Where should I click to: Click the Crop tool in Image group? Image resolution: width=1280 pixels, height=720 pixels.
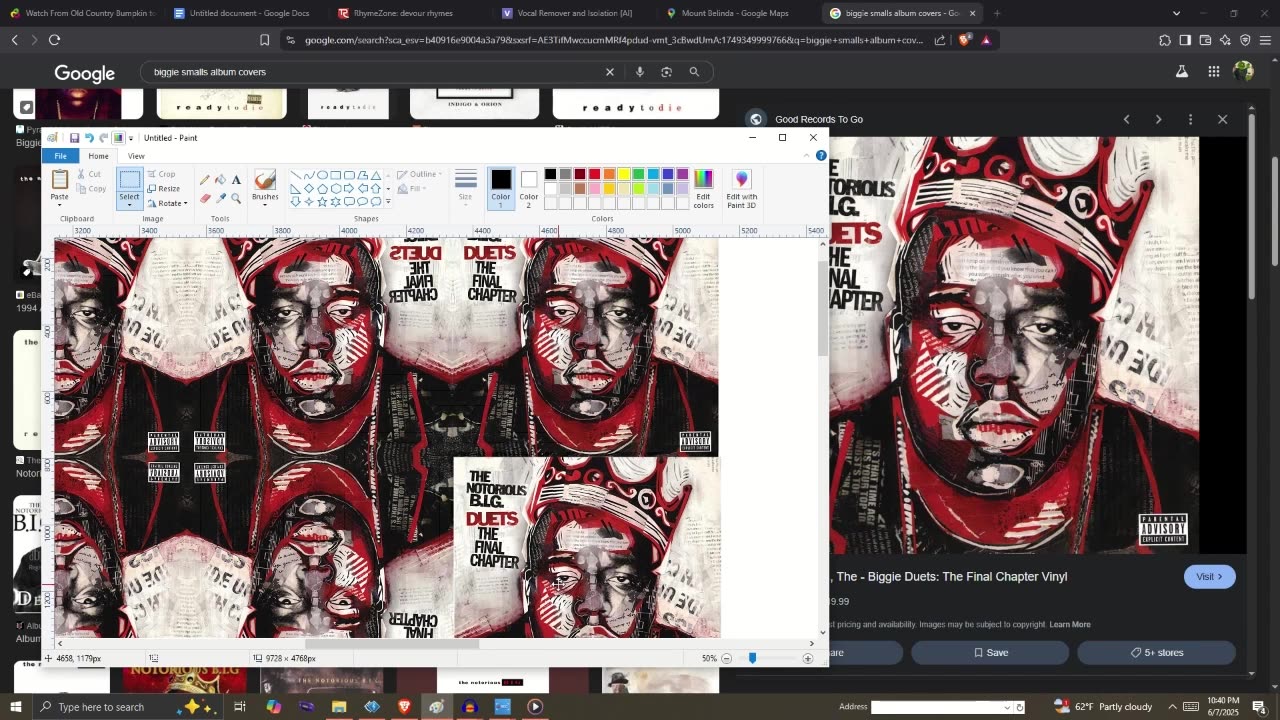tap(161, 174)
